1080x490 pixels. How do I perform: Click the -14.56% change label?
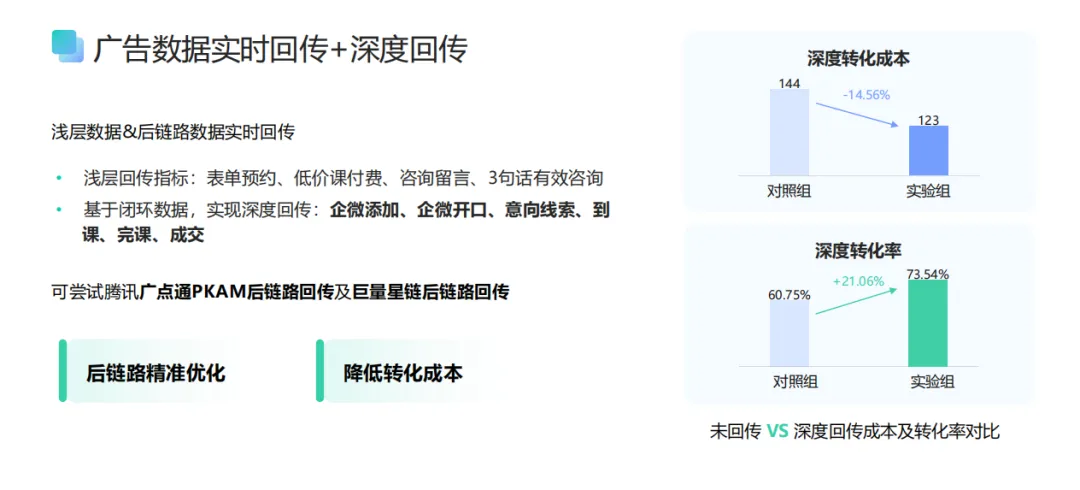[x=866, y=95]
